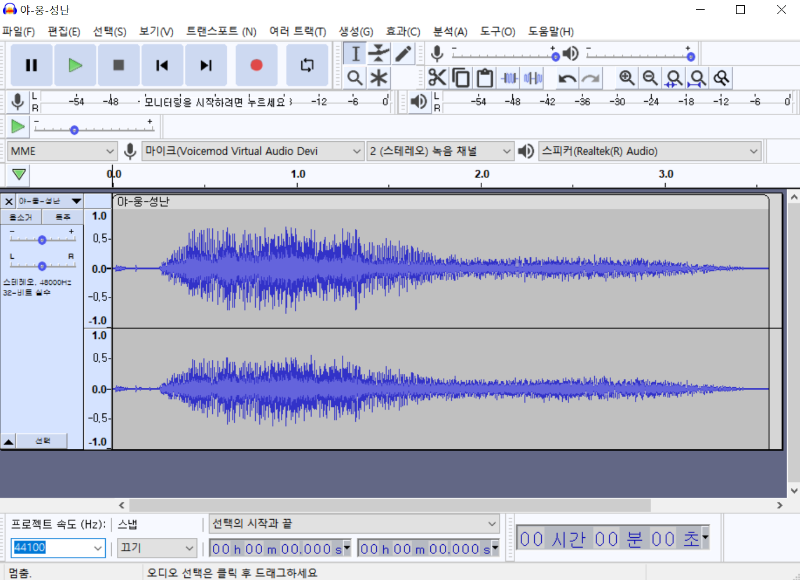Undo the last action
800x580 pixels.
tap(567, 78)
